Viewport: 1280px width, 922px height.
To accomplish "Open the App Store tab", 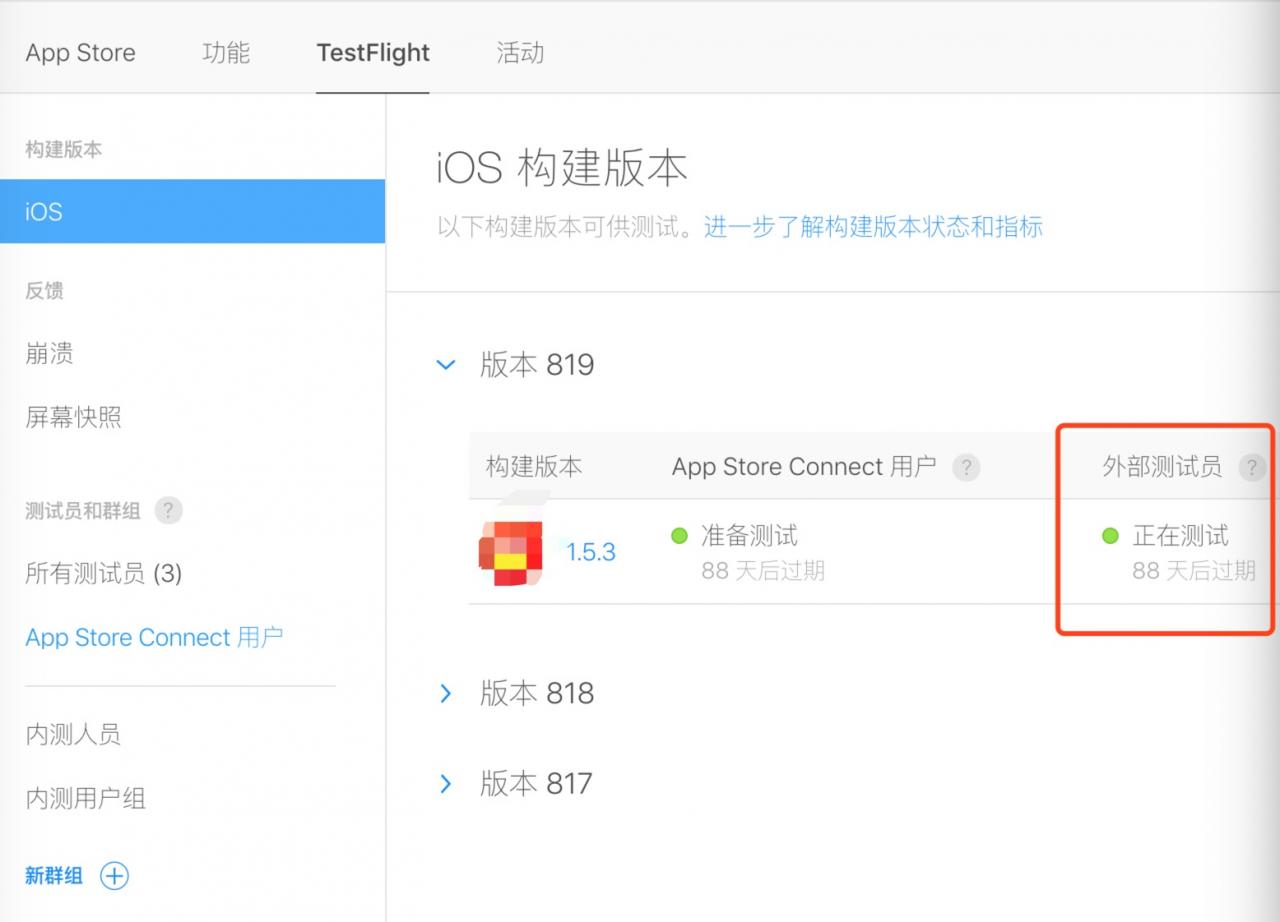I will pyautogui.click(x=80, y=53).
